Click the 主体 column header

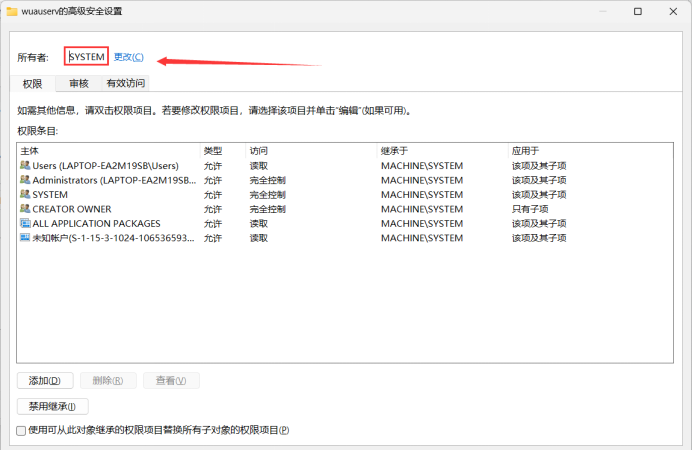(30, 151)
